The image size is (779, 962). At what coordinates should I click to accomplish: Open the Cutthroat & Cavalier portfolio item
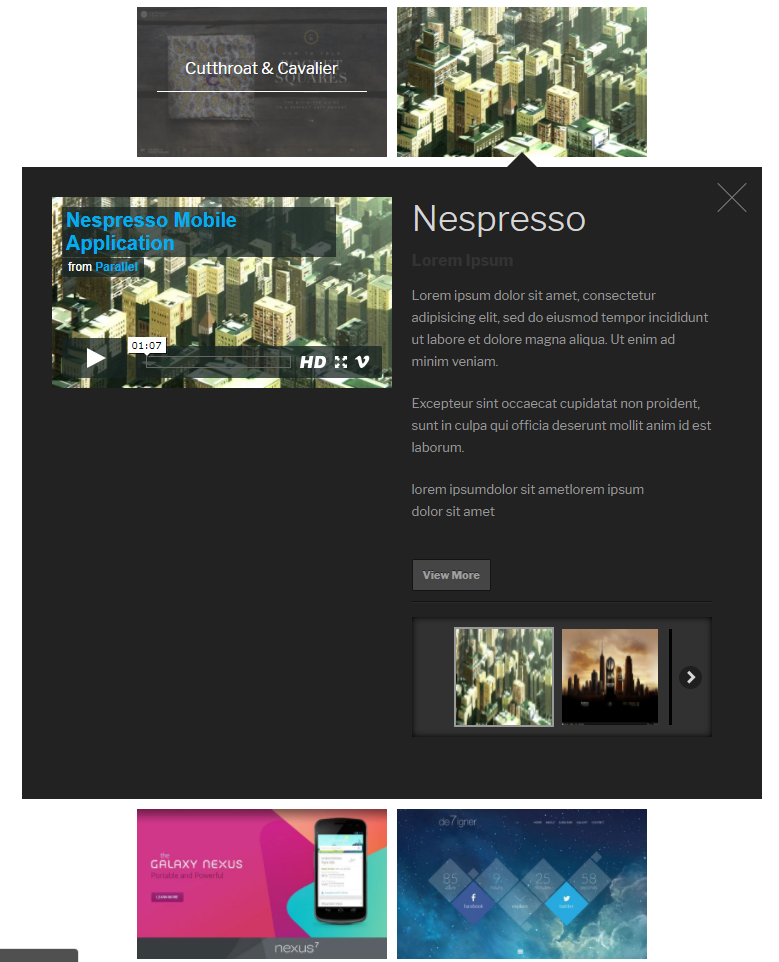262,82
